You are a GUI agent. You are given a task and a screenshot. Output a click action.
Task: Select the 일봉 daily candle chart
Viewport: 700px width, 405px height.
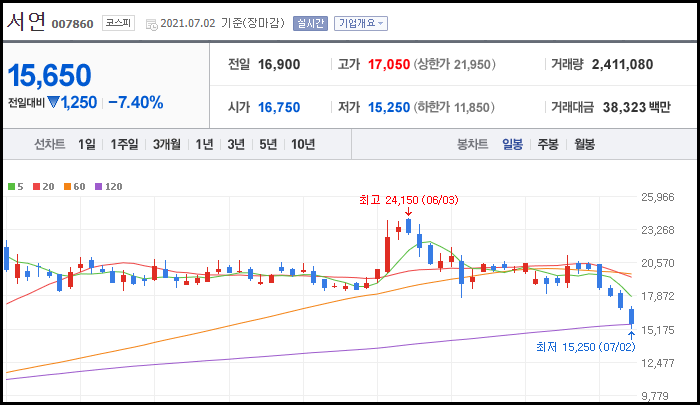pos(512,144)
